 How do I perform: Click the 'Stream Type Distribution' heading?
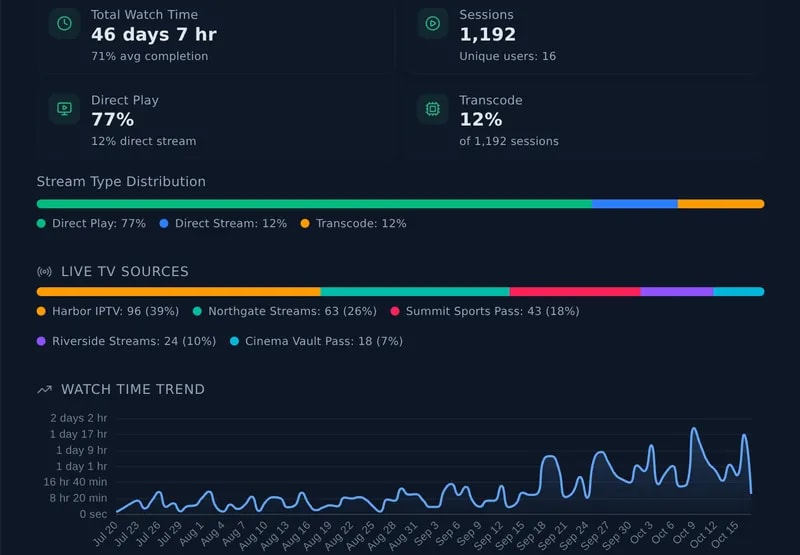[121, 182]
